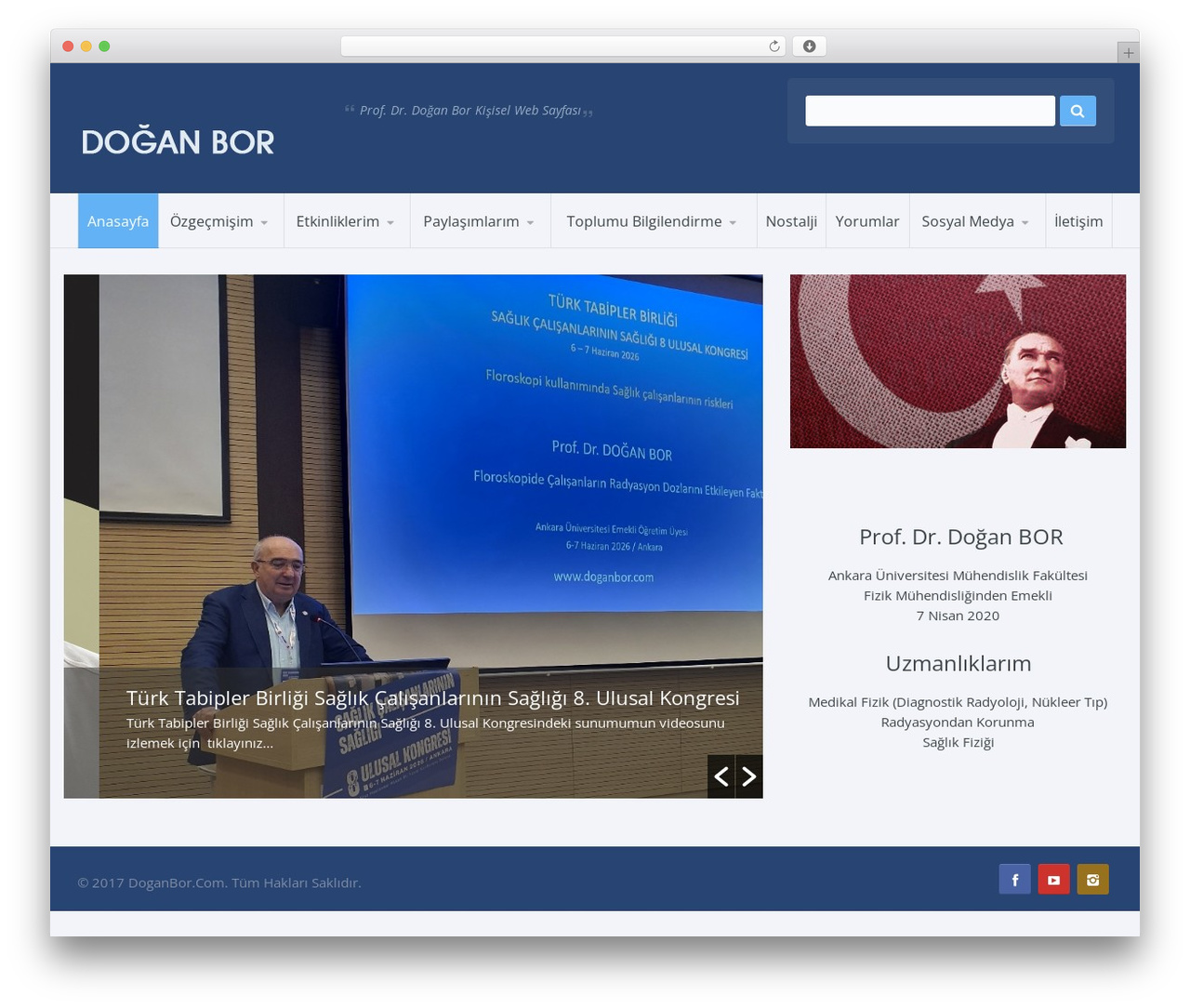The height and width of the screenshot is (1008, 1190).
Task: Open a new browser tab with plus
Action: click(1129, 53)
